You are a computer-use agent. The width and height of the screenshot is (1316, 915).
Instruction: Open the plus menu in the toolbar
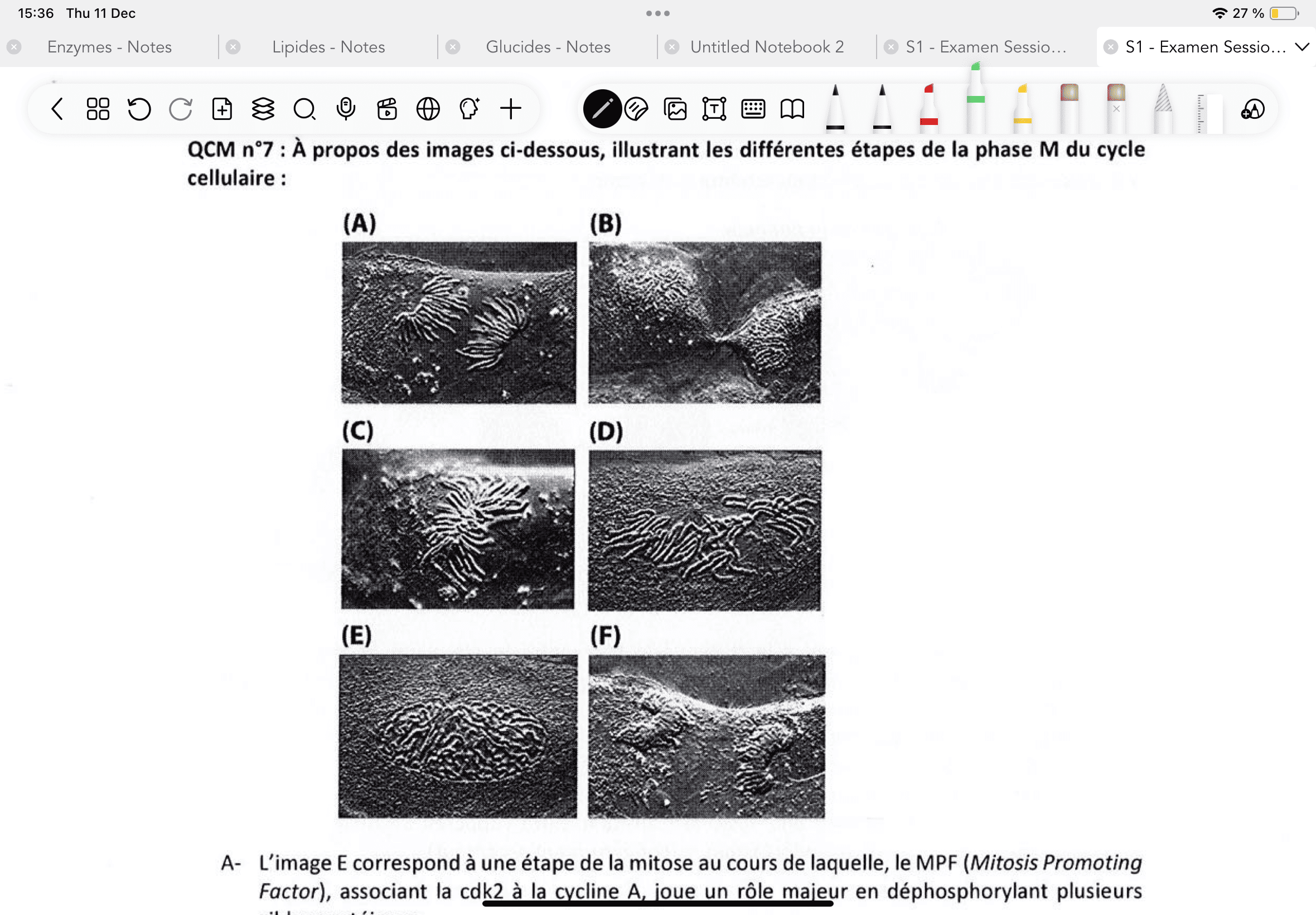pos(510,108)
